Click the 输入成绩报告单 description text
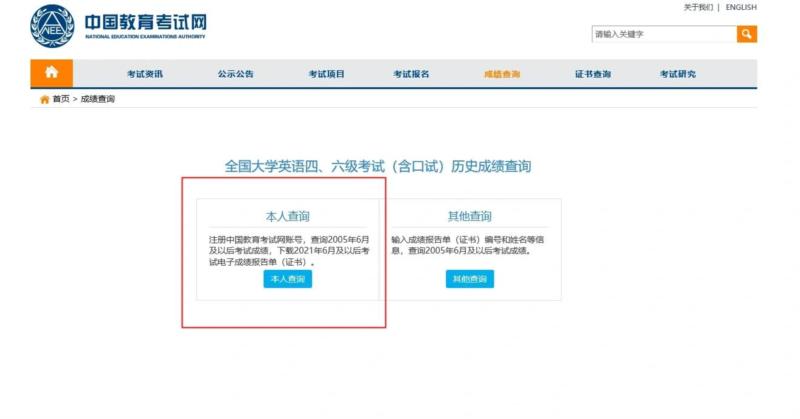This screenshot has width=800, height=419. [x=468, y=245]
